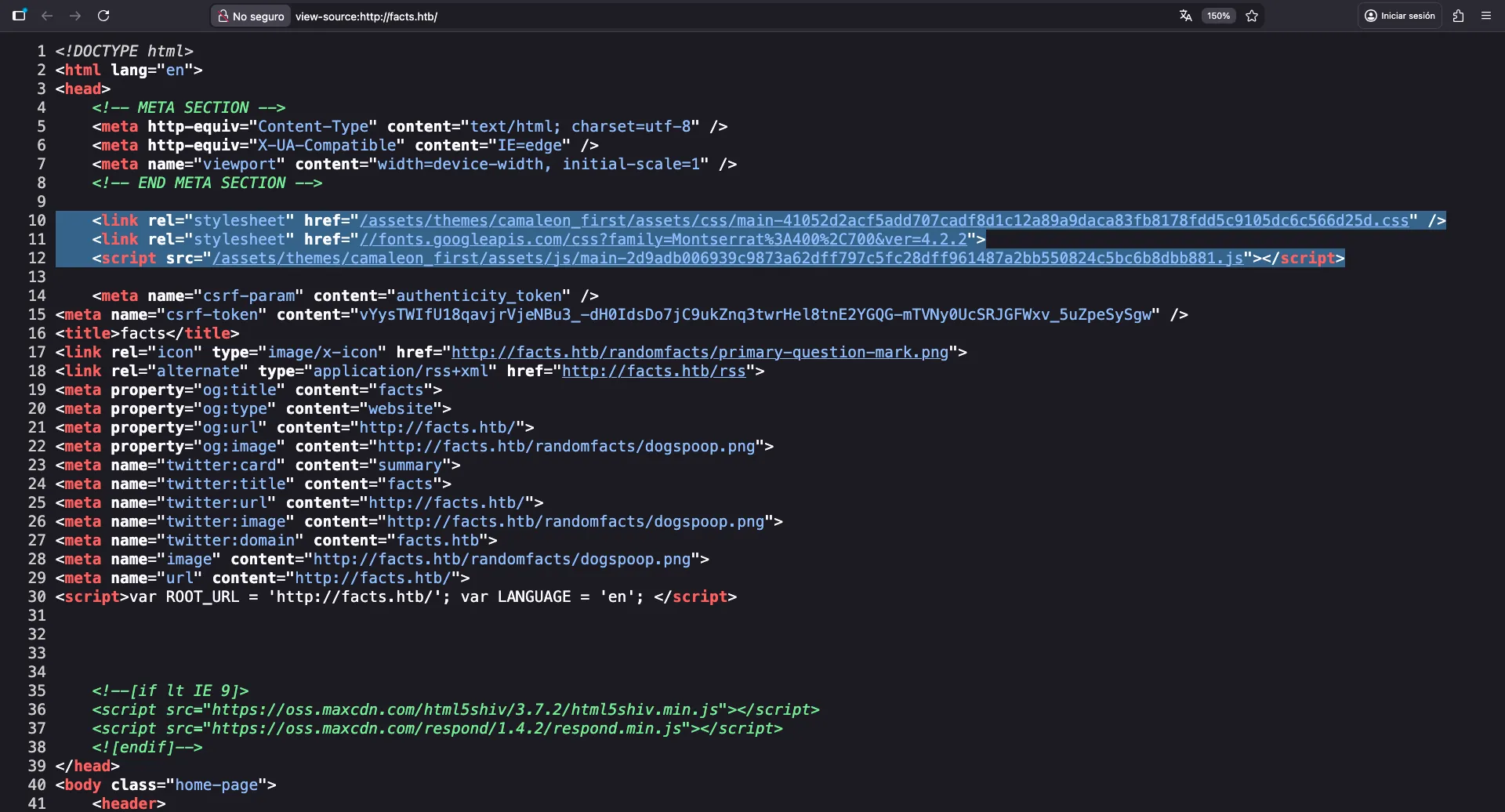The width and height of the screenshot is (1505, 812).
Task: Open the extensions puzzle icon
Action: 1458,16
